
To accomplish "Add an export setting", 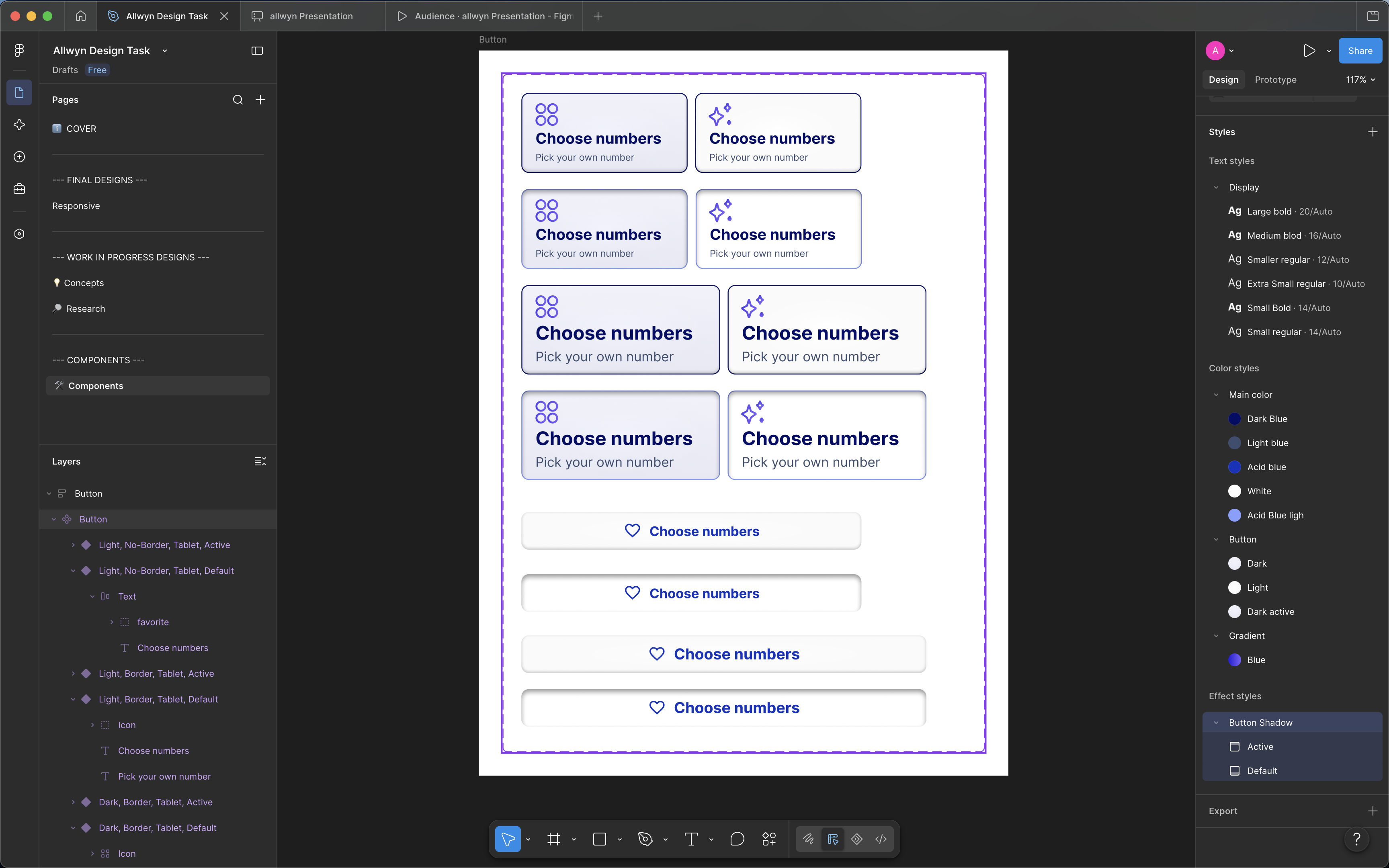I will click(1373, 811).
